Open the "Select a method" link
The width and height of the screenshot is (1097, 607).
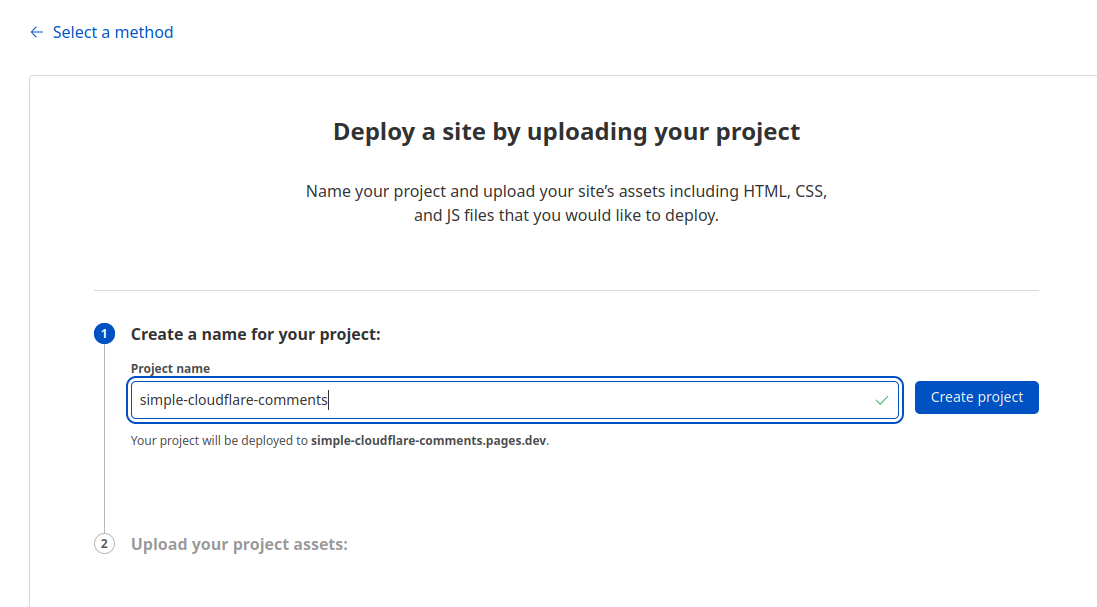tap(113, 32)
